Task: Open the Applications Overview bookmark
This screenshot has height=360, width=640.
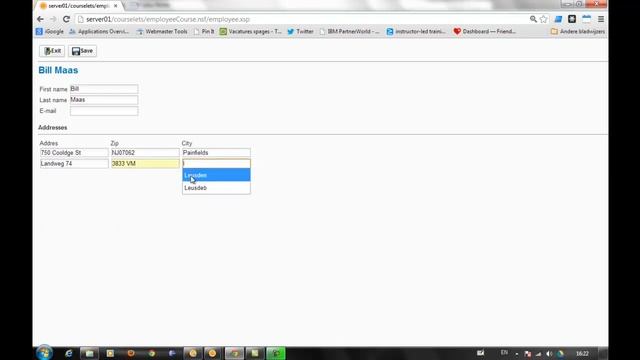Action: coord(99,31)
